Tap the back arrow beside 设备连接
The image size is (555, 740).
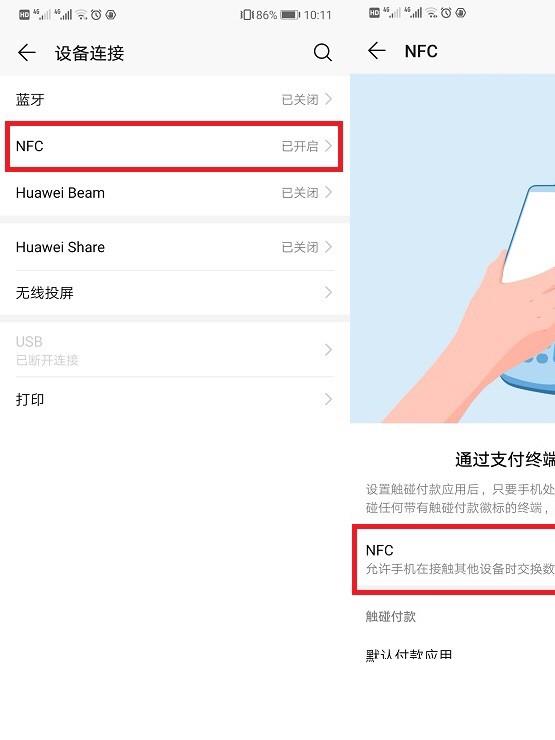[27, 52]
